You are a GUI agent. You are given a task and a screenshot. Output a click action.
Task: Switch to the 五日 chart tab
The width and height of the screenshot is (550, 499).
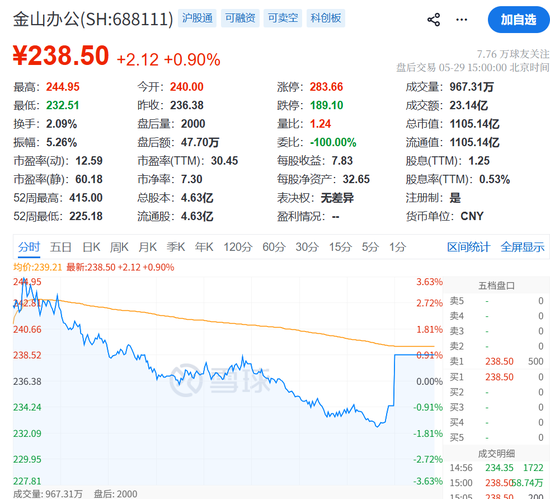tap(60, 247)
